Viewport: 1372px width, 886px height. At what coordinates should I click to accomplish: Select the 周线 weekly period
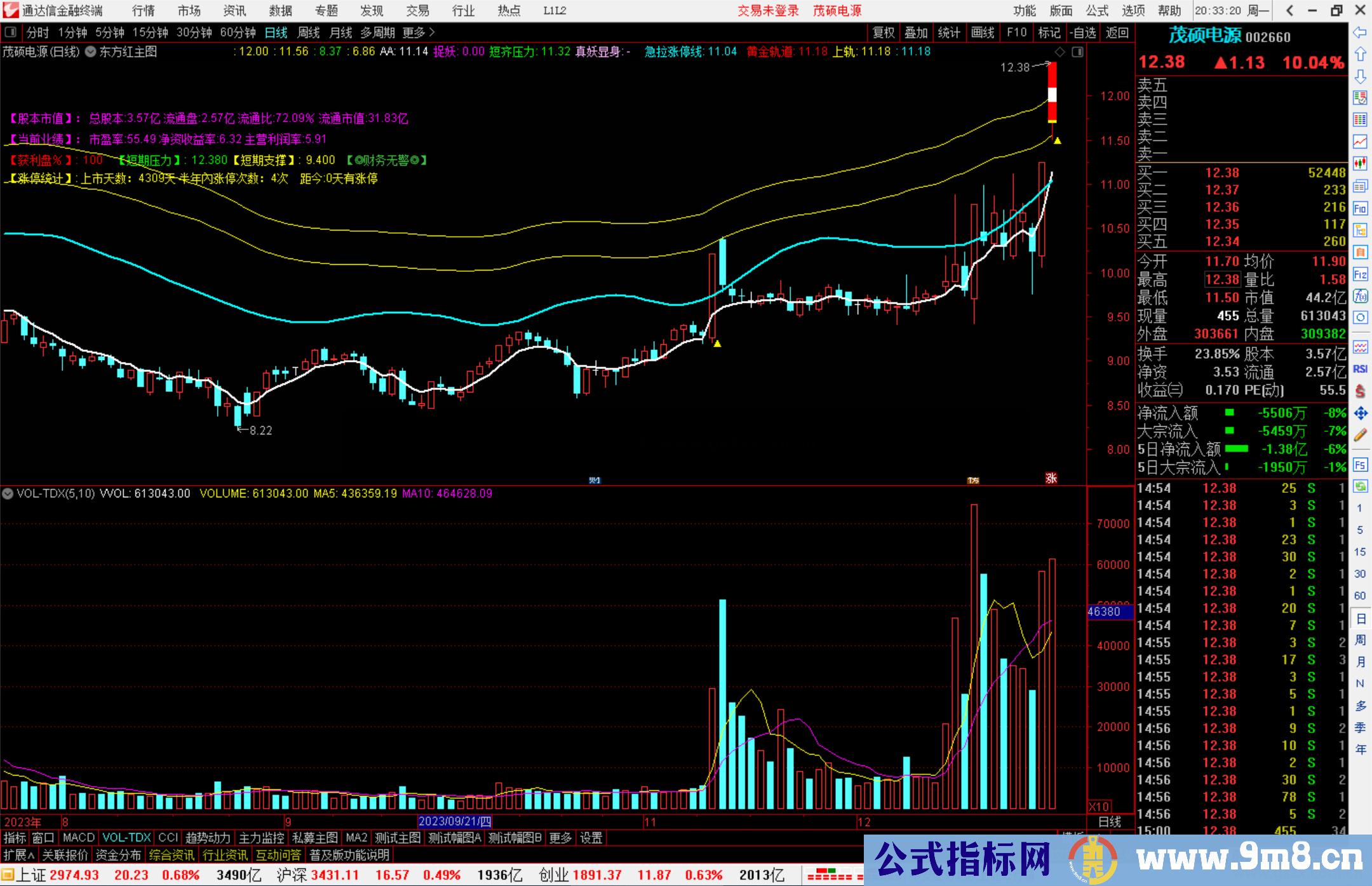pyautogui.click(x=309, y=32)
